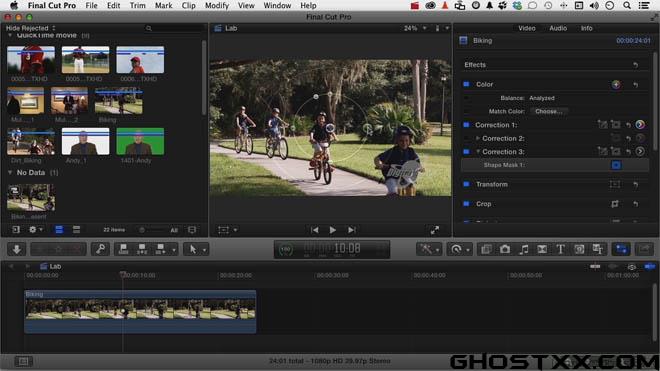The height and width of the screenshot is (371, 660).
Task: Switch to the Audio inspector tab
Action: (558, 28)
